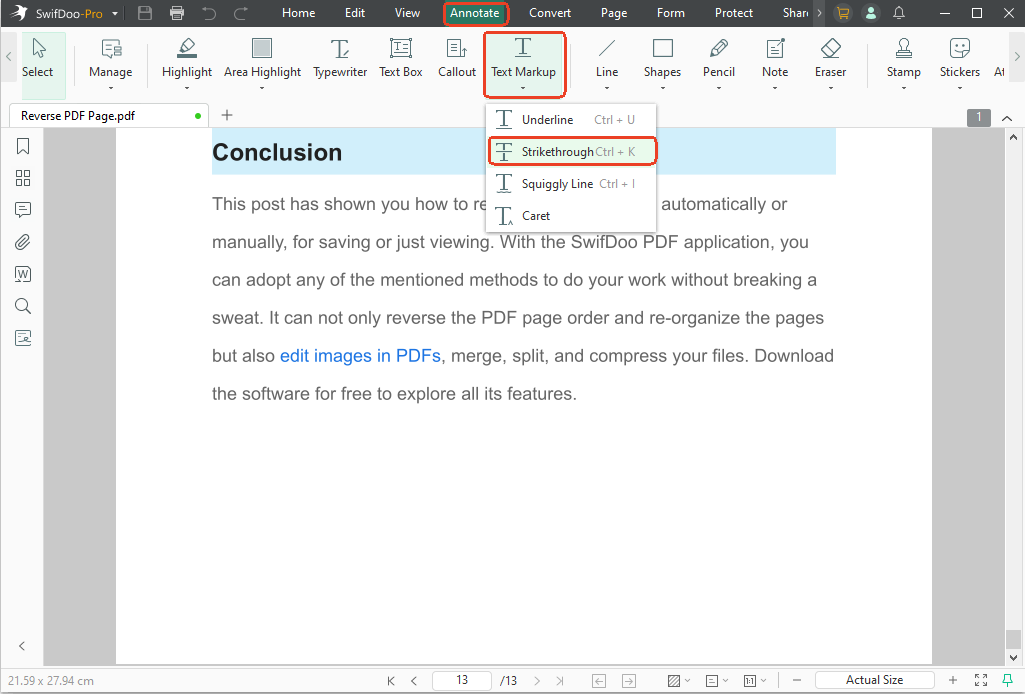Open the Word conversion sidebar icon

(23, 274)
